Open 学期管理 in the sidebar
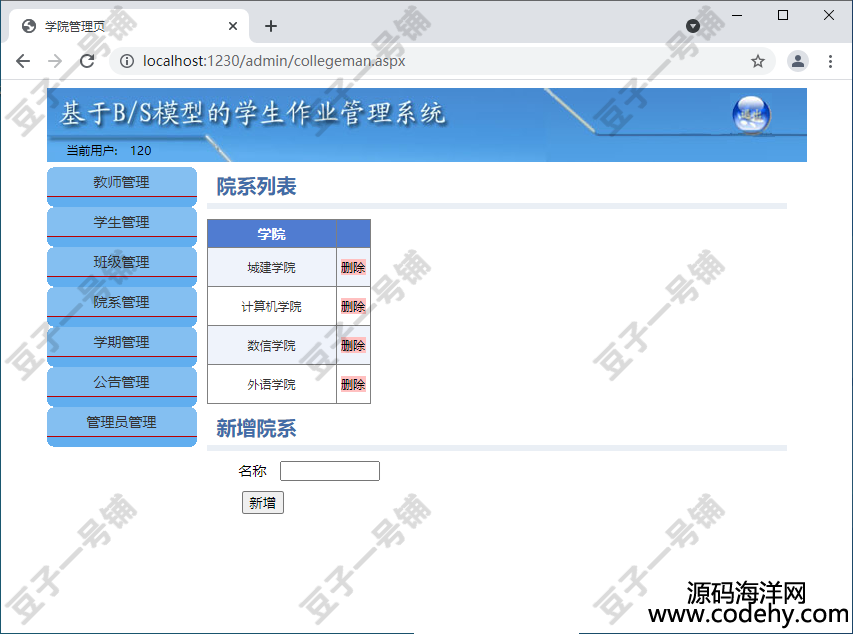 (122, 342)
